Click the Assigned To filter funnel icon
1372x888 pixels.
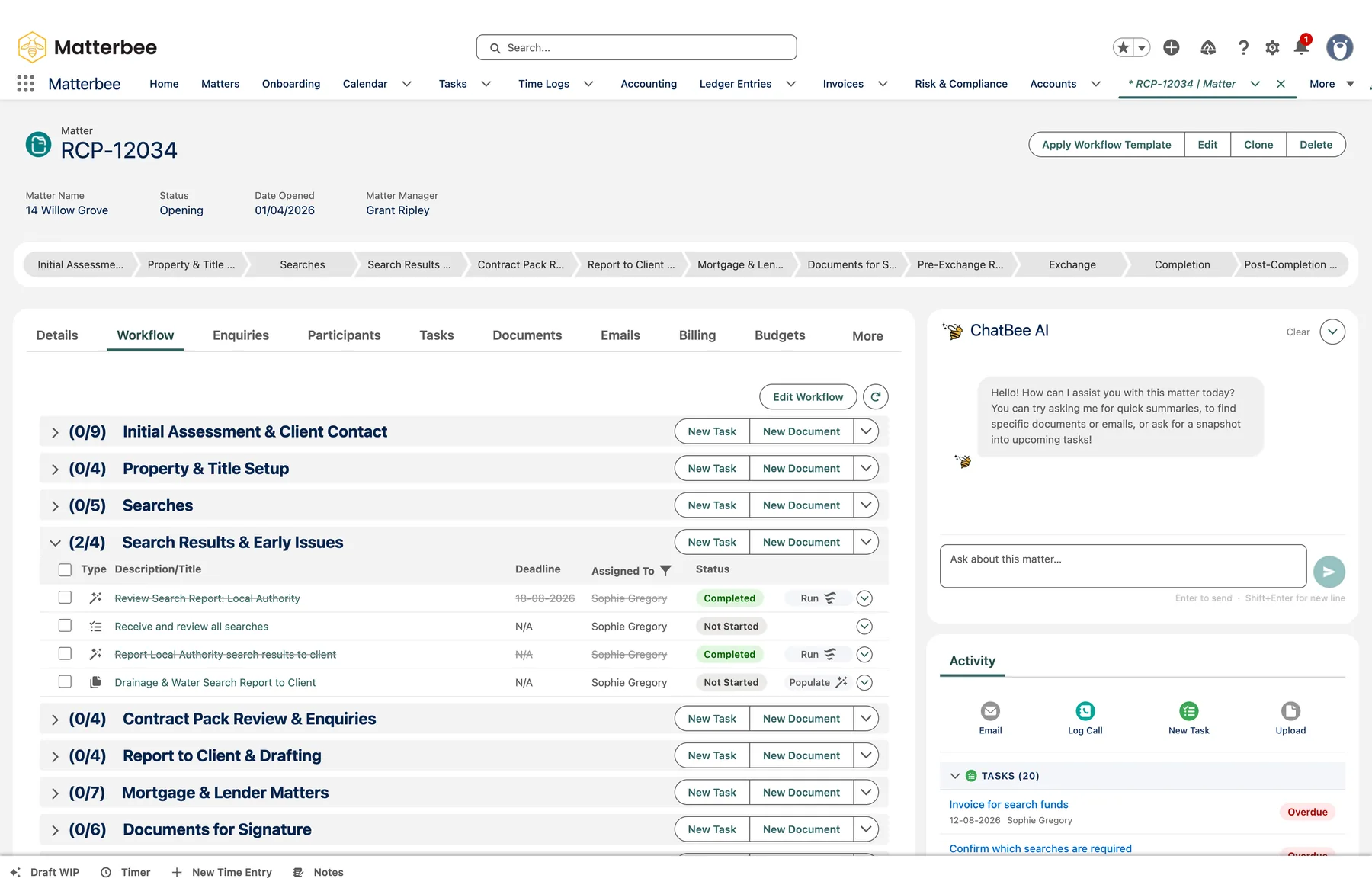pos(665,570)
